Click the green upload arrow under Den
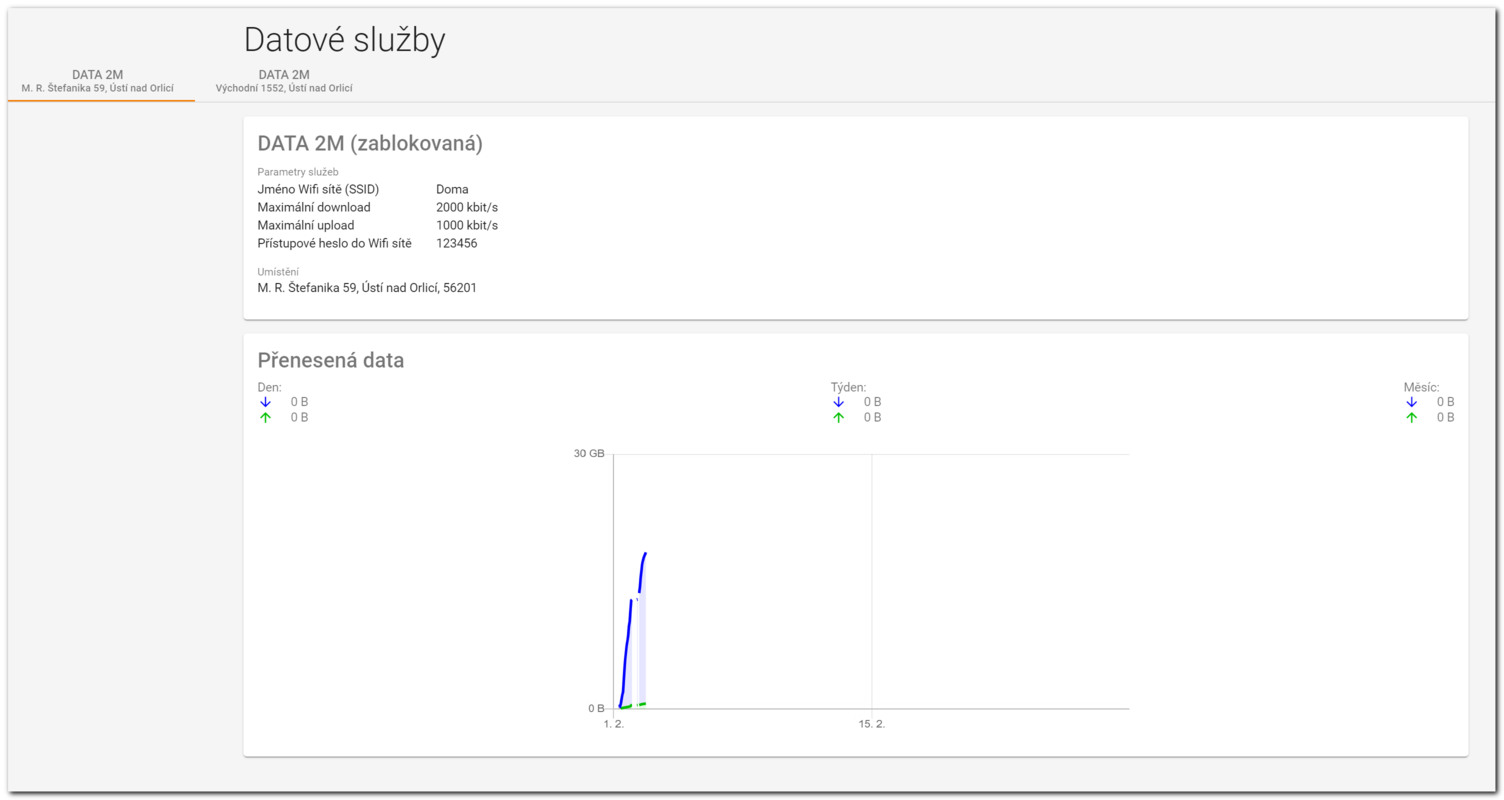This screenshot has width=1504, height=800. pyautogui.click(x=265, y=418)
